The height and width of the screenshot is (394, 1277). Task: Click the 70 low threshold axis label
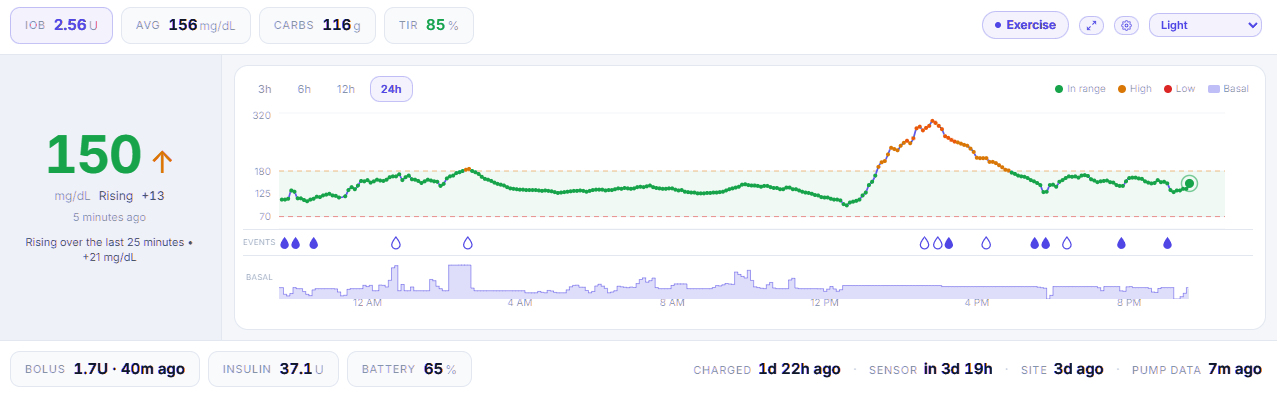click(x=265, y=217)
